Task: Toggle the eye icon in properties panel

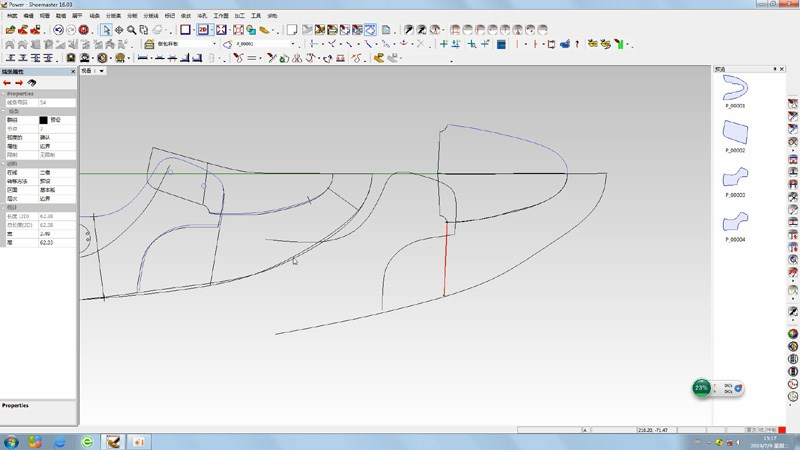Action: tap(32, 83)
